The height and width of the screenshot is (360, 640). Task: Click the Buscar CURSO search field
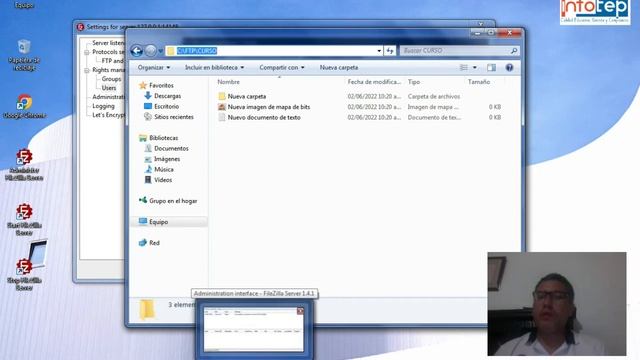click(x=454, y=51)
